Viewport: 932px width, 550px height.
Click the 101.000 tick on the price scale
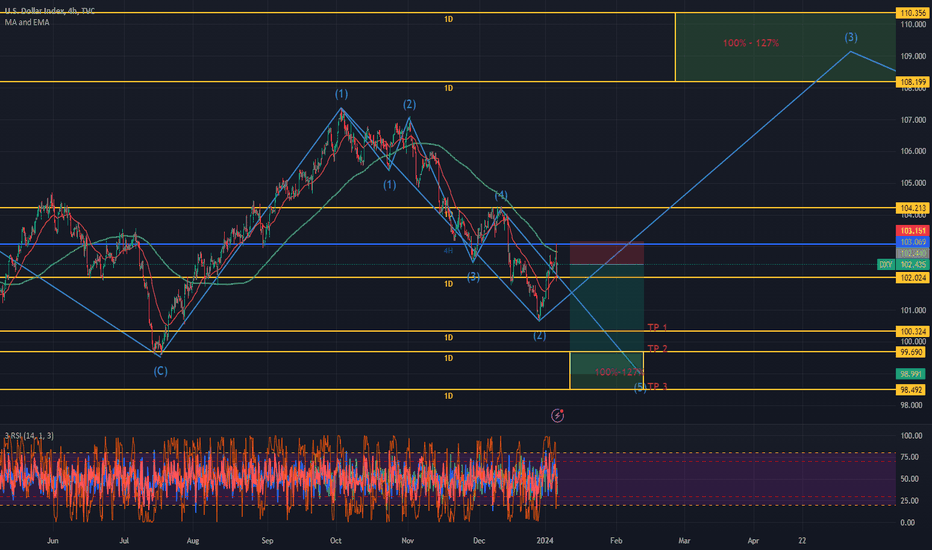click(x=913, y=310)
